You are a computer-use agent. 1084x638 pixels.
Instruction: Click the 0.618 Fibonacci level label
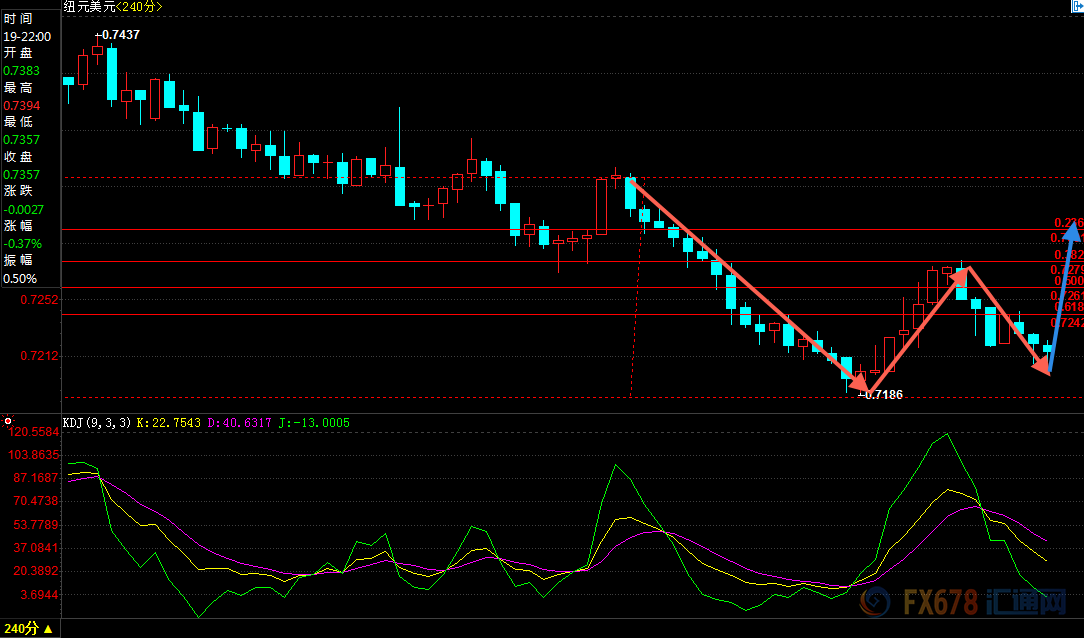tap(1069, 308)
